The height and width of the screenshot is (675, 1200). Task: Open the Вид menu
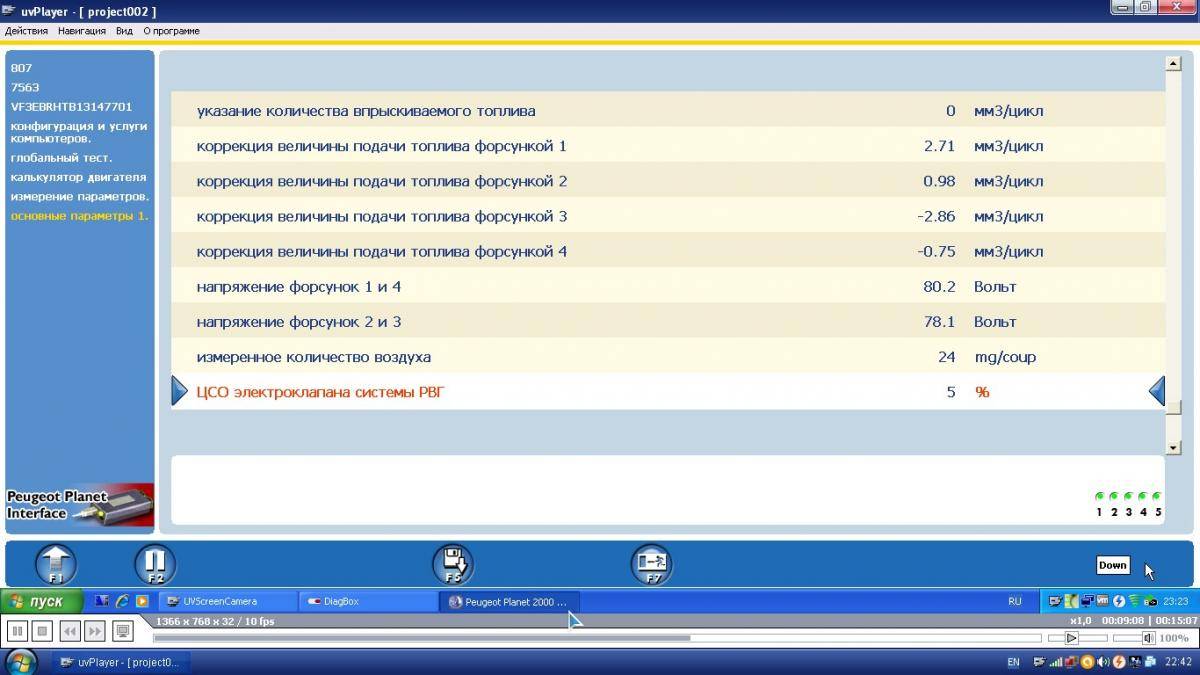124,31
